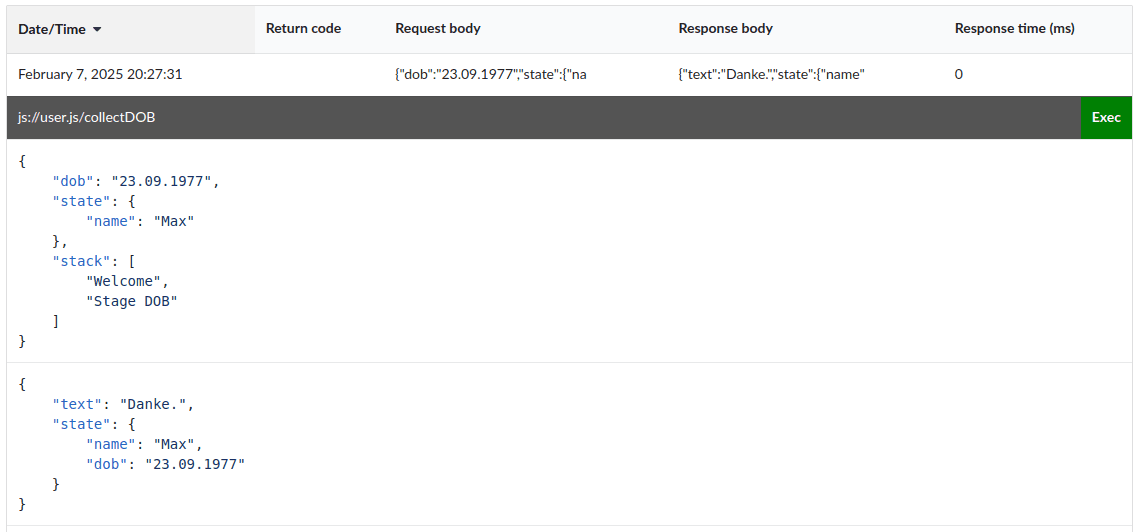Screen dimensions: 1140x532
Task: Click the js://user.js/collectDOB URL bar
Action: click(86, 117)
